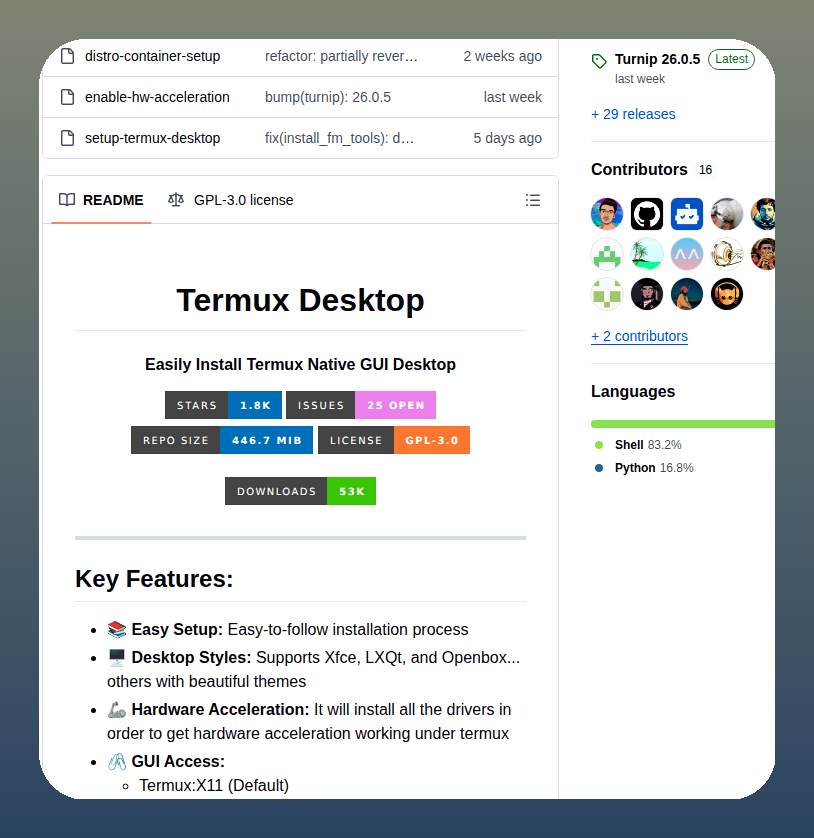Open orange cat headphones contributor avatar
Screen dimensions: 814x838
[727, 294]
